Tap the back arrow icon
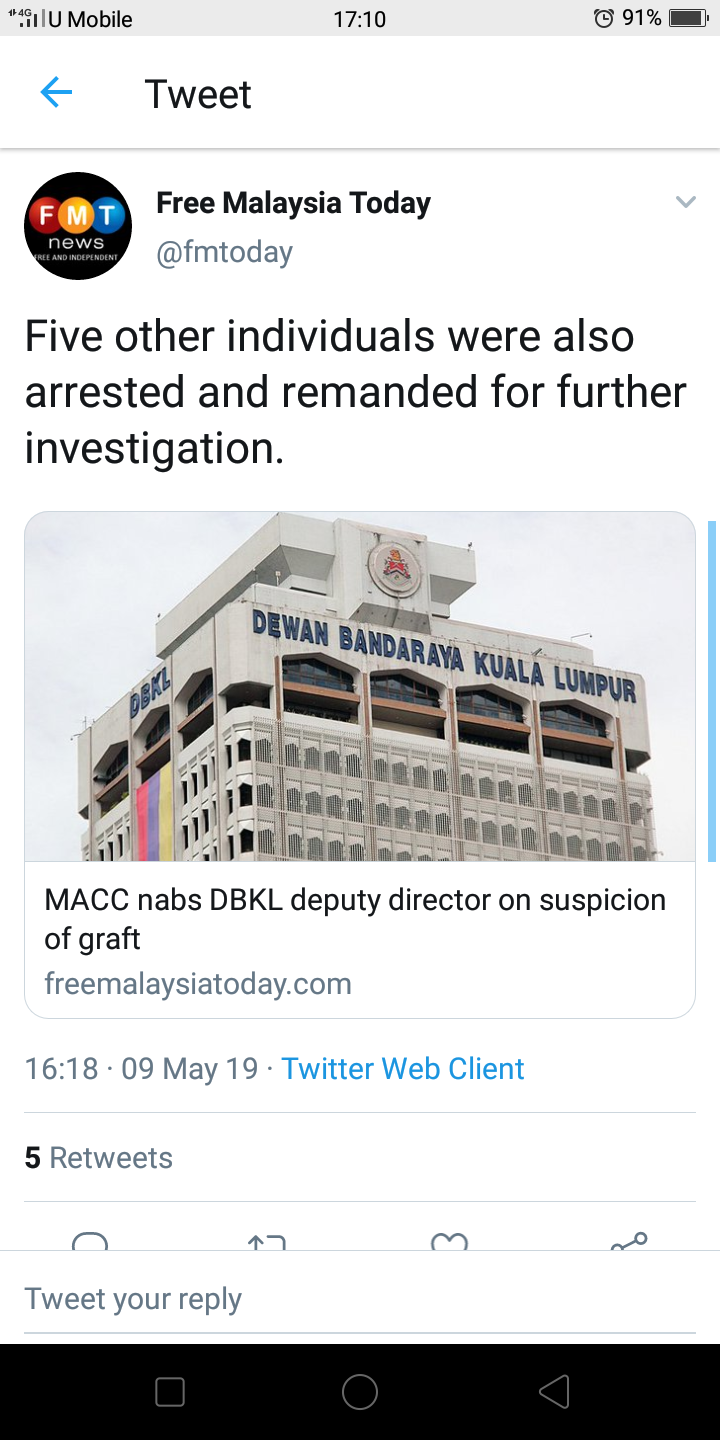 [x=56, y=94]
